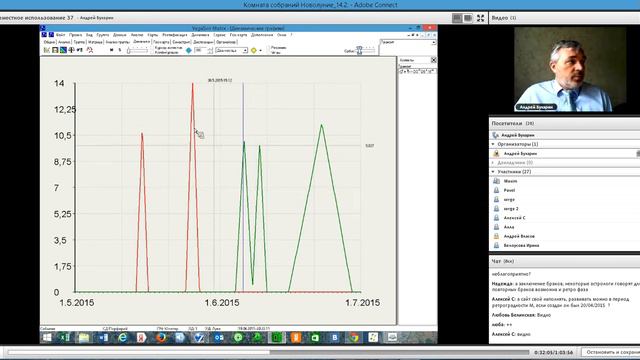Click the blue checkmark taskbar icon
Image resolution: width=640 pixels, height=360 pixels.
[x=199, y=338]
